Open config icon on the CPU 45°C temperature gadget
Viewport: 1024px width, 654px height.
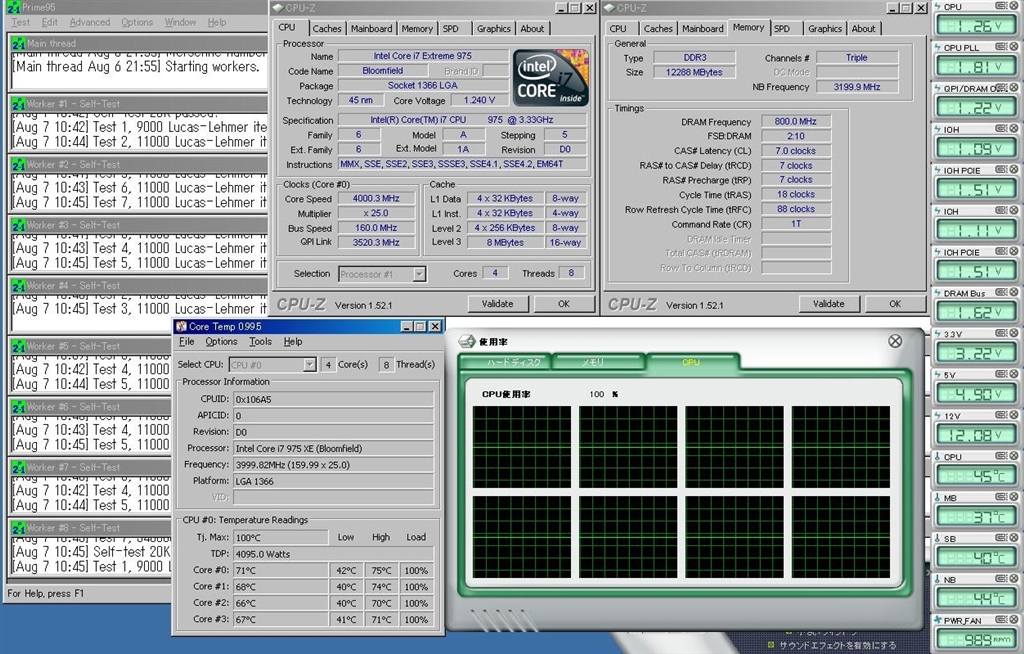[1000, 456]
